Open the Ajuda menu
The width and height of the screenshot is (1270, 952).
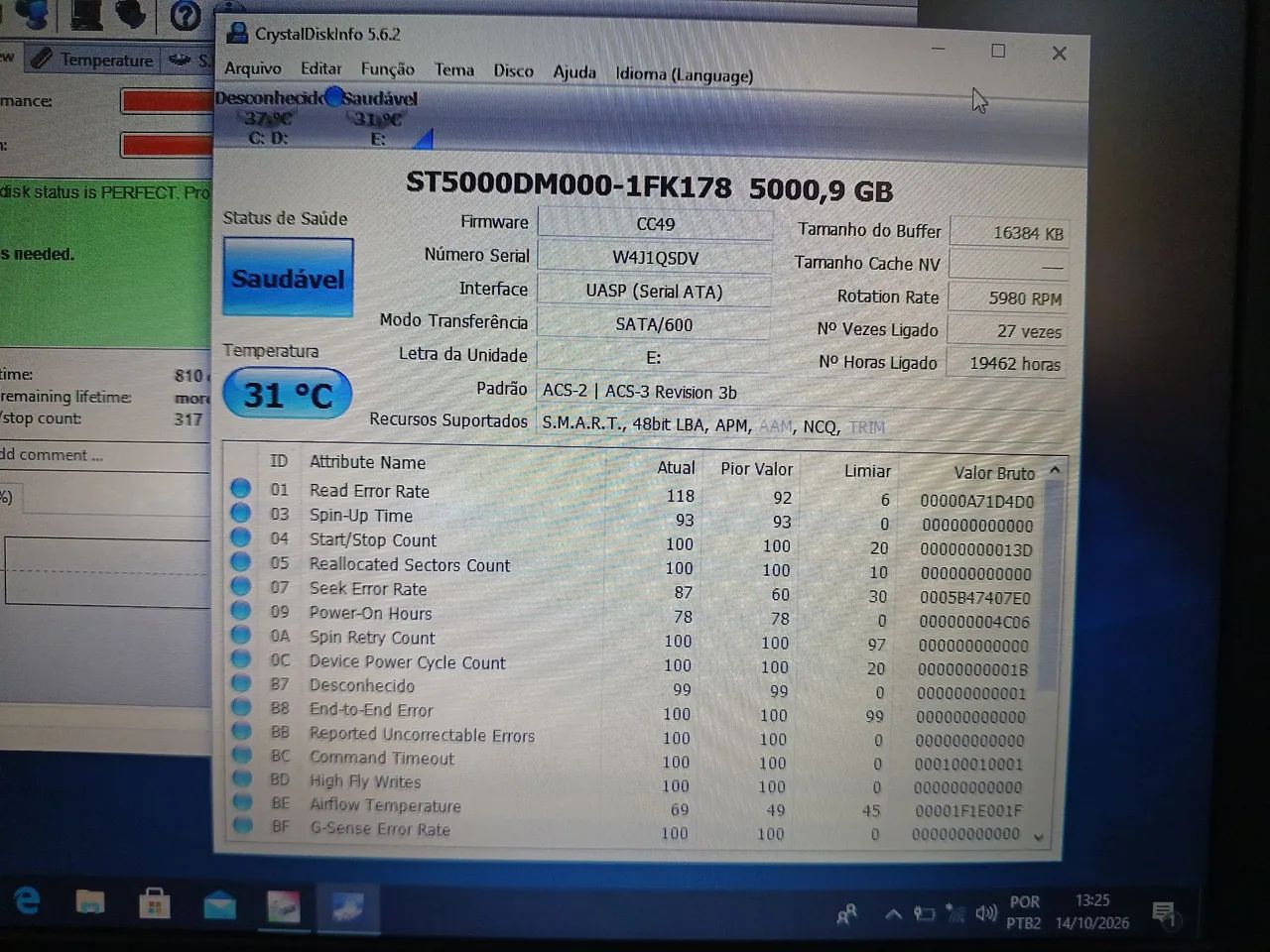pos(574,71)
